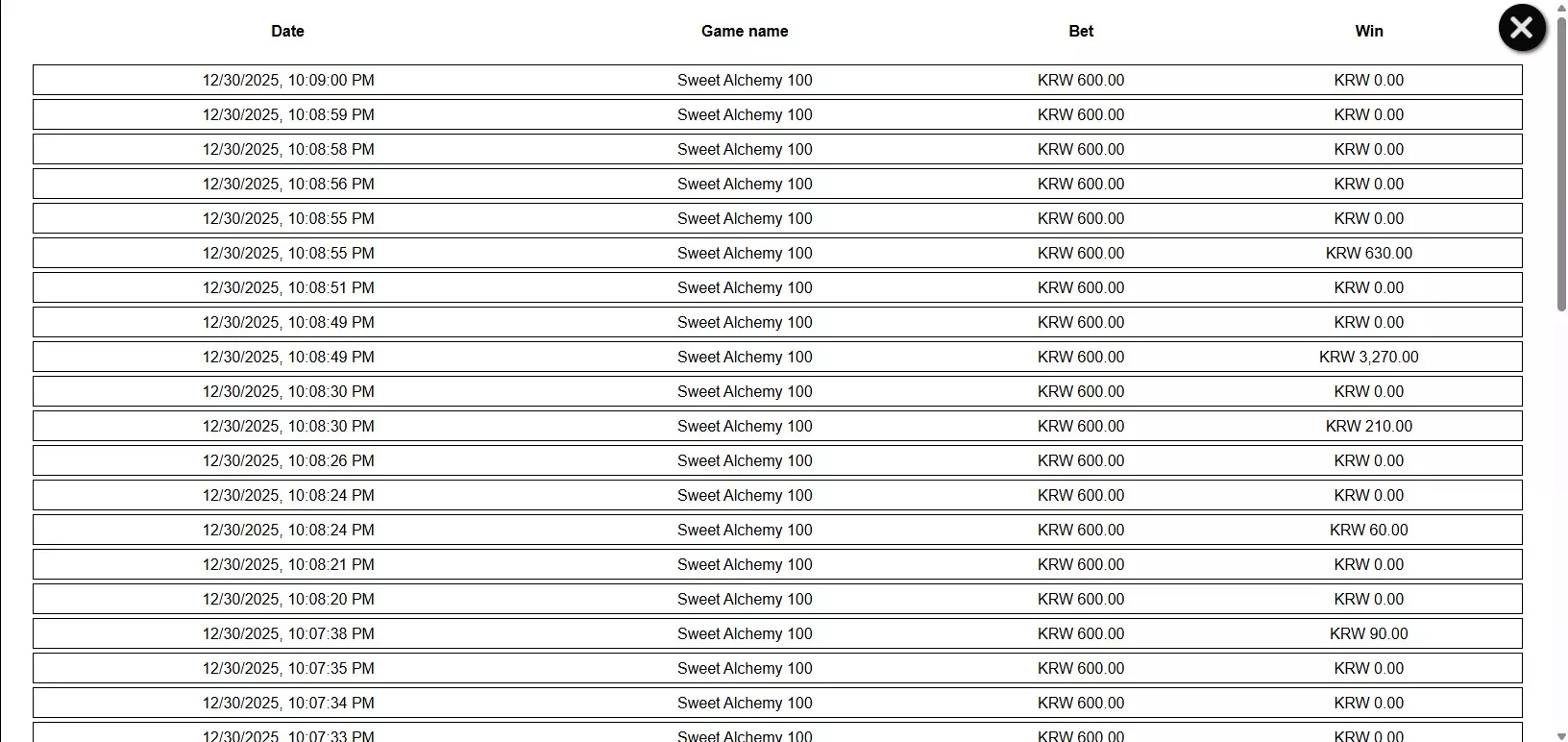1568x742 pixels.
Task: Open the 10:08:59 PM history entry
Action: point(777,114)
